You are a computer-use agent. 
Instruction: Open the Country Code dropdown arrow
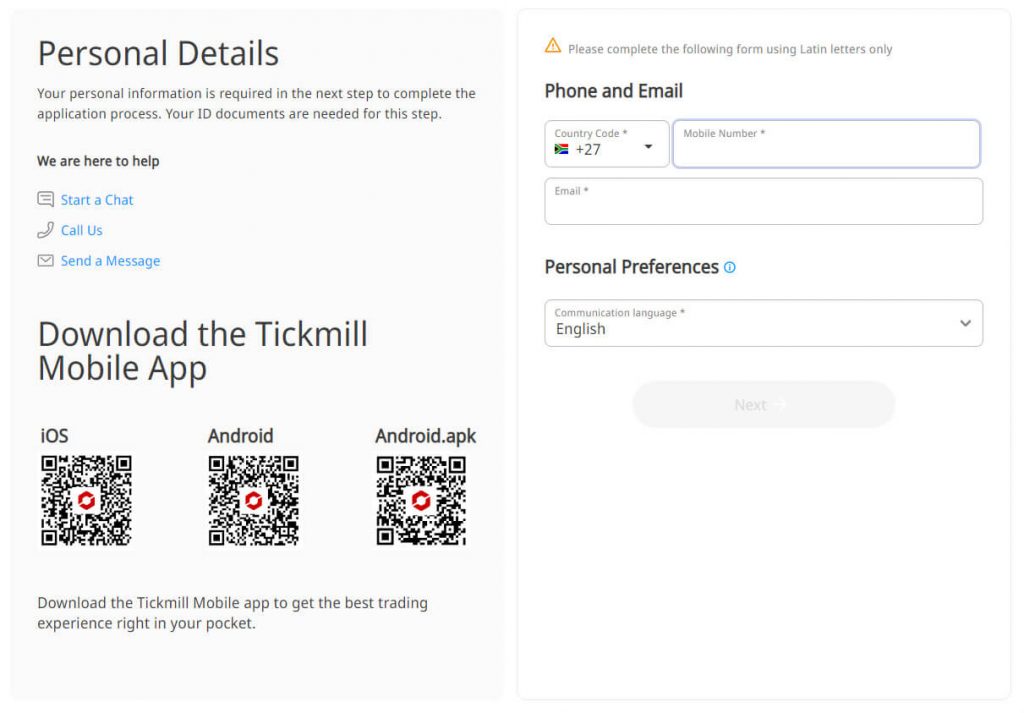pyautogui.click(x=648, y=147)
